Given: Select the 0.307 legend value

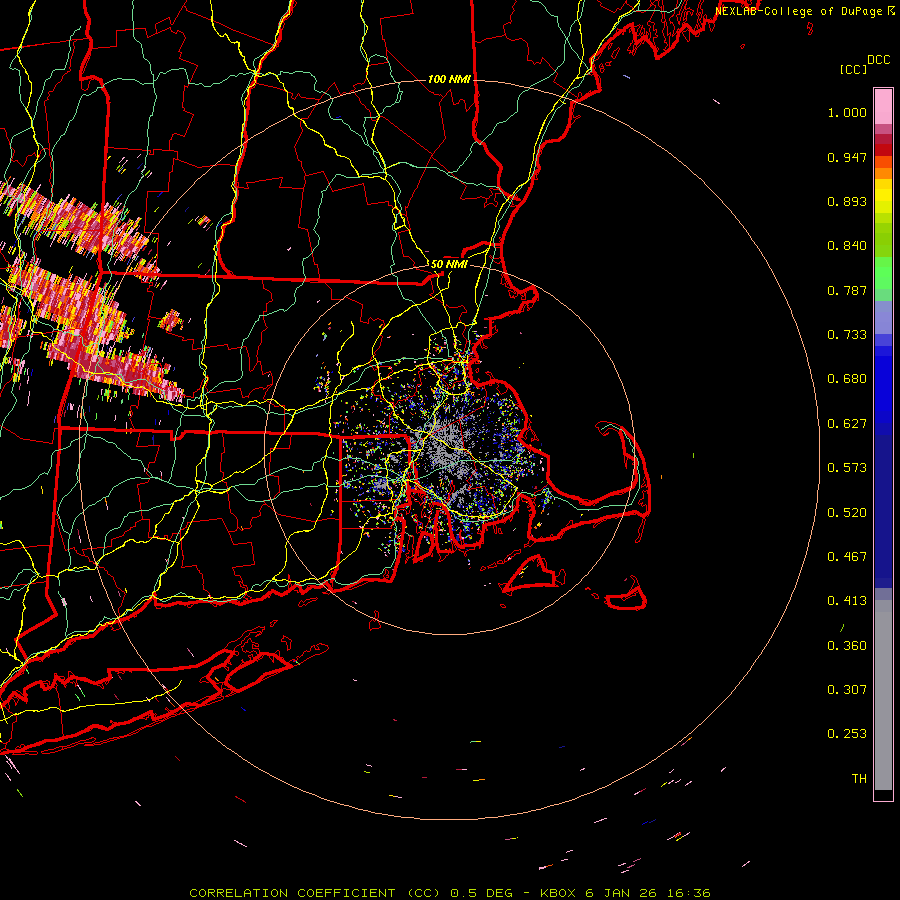Looking at the screenshot, I should 847,690.
